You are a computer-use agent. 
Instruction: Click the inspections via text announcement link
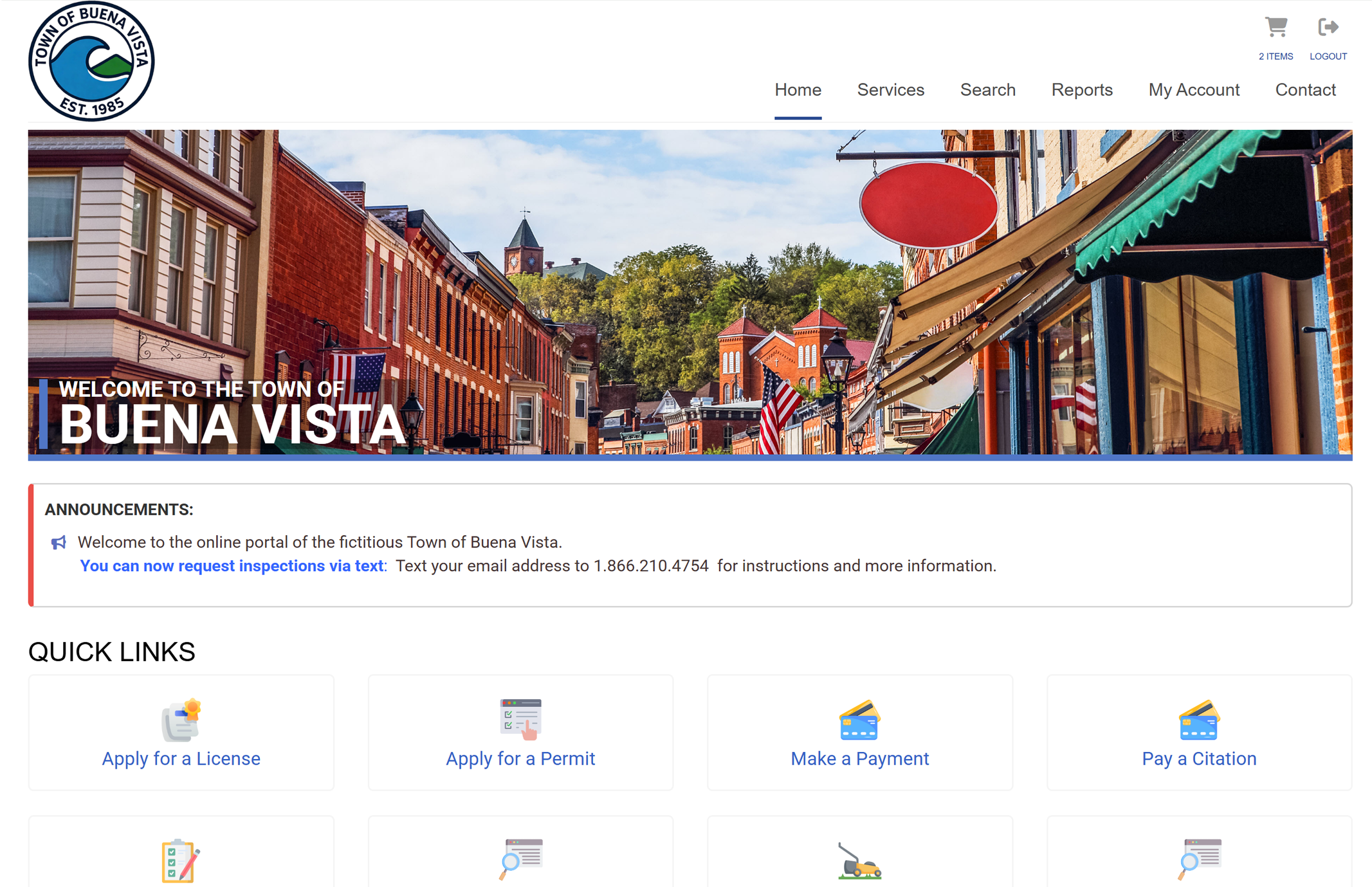232,565
